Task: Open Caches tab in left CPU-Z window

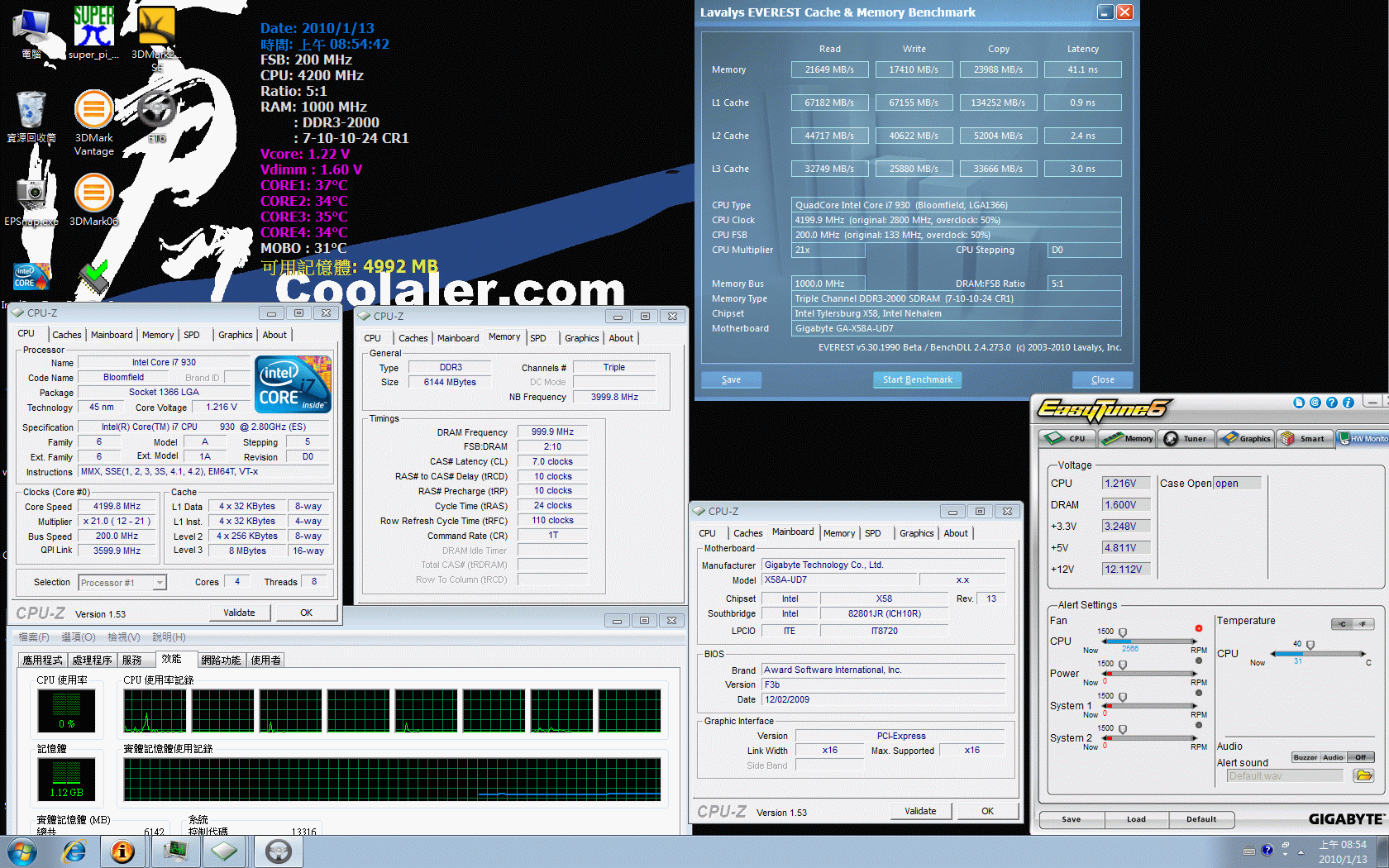Action: point(67,335)
